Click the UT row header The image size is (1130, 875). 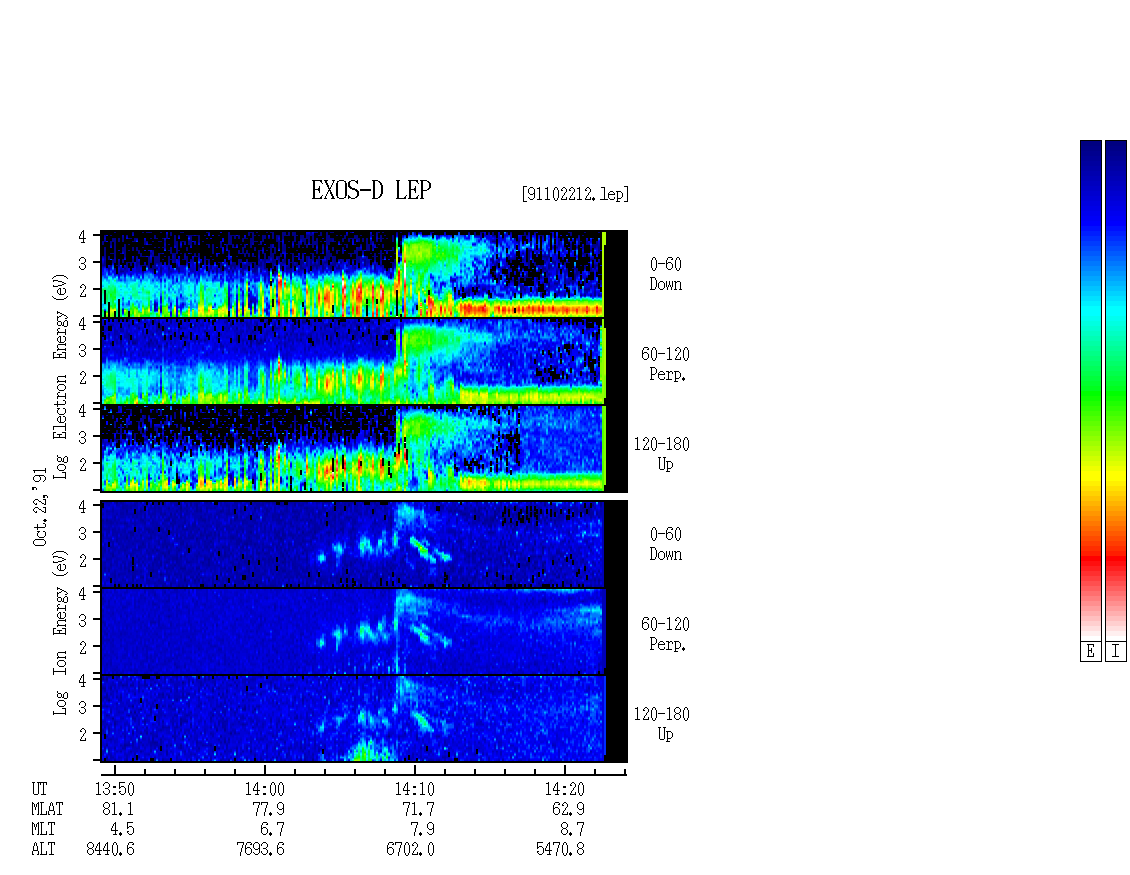tap(39, 789)
